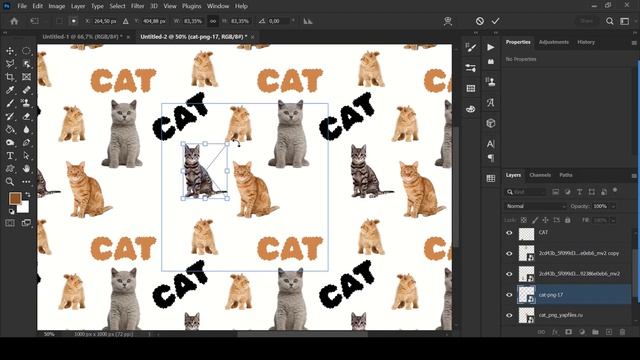The image size is (640, 360).
Task: Open the 3D panel cube icon
Action: (491, 123)
